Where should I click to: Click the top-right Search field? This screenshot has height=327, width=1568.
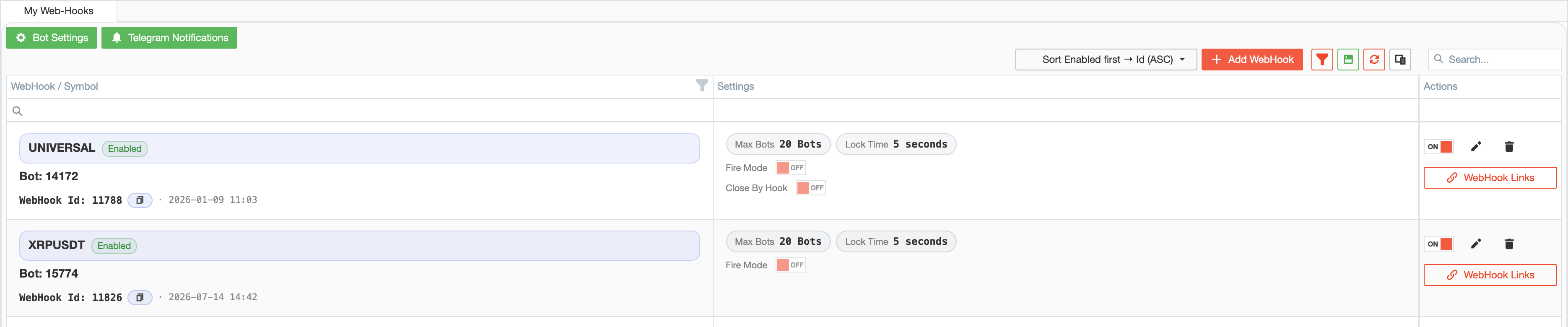[x=1494, y=60]
